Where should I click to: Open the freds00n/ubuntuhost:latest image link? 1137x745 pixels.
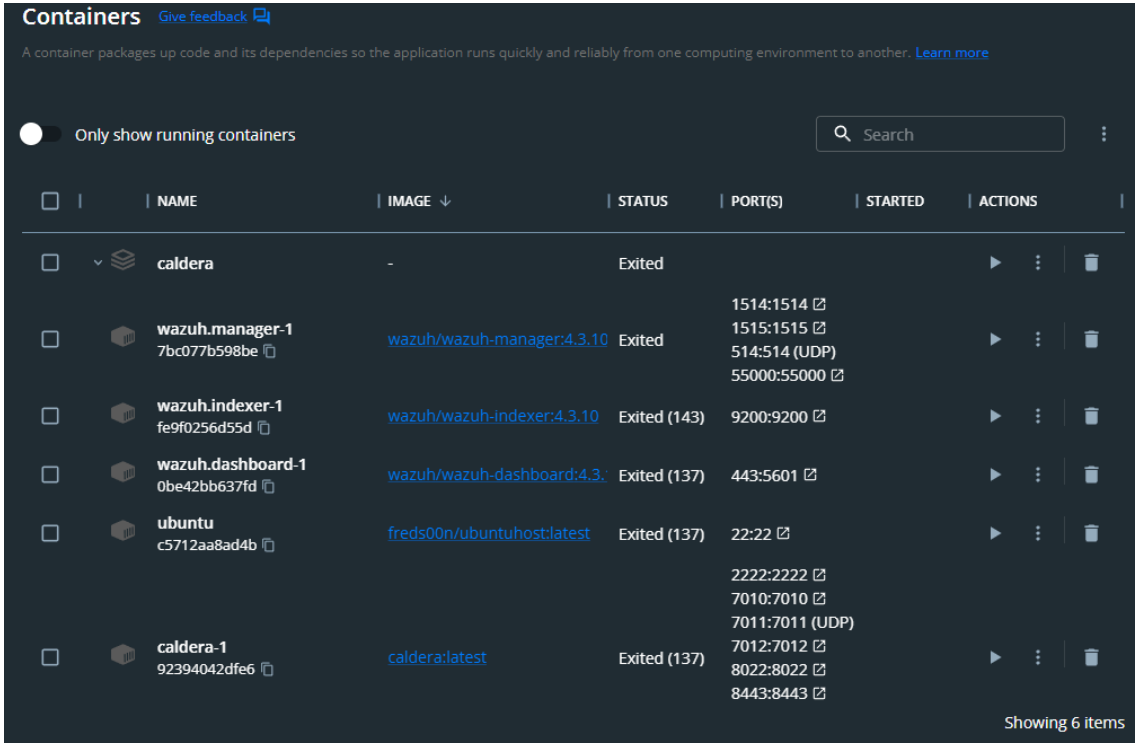click(488, 534)
